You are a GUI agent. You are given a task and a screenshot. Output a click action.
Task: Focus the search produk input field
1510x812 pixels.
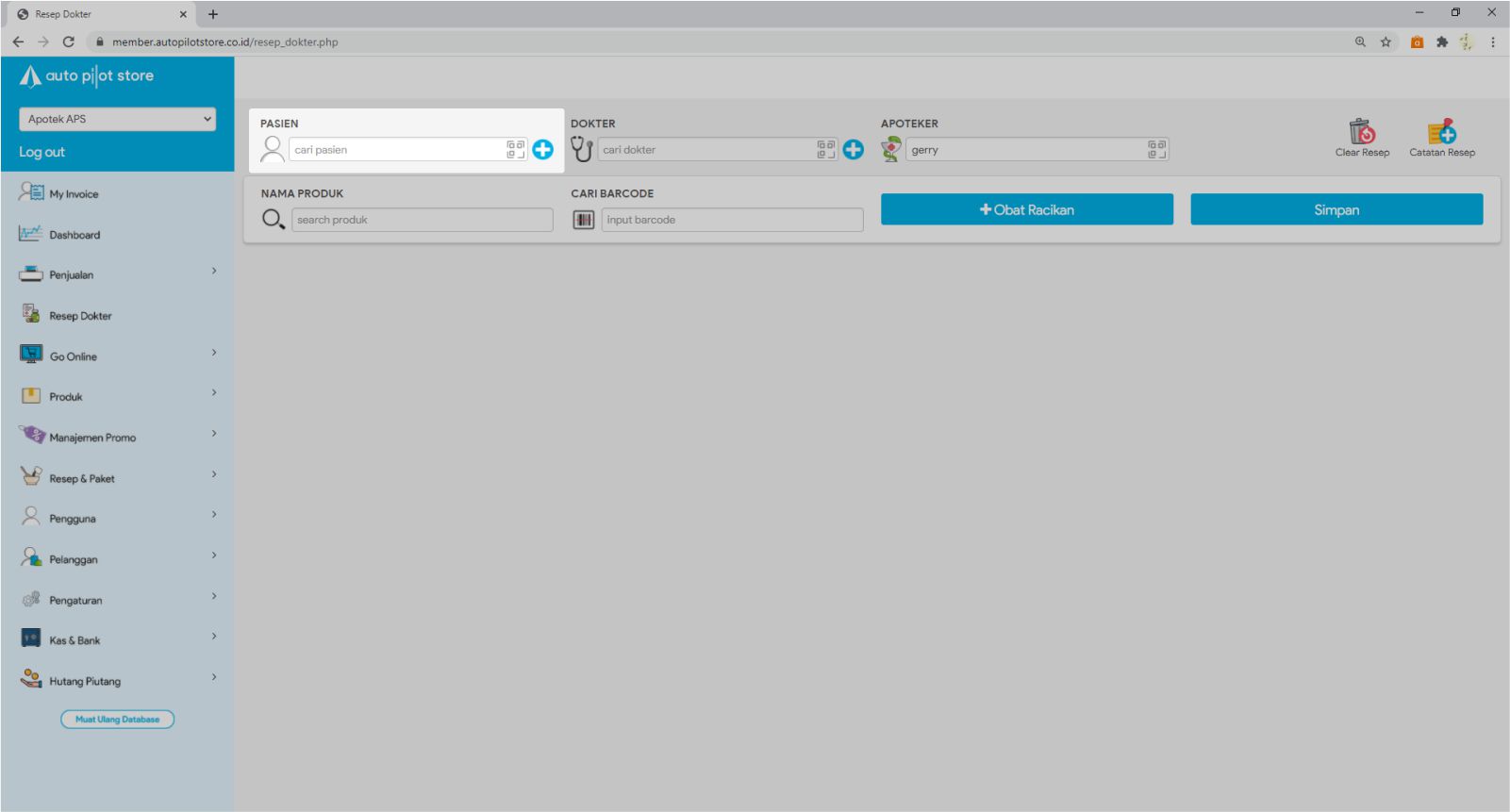[x=422, y=220]
